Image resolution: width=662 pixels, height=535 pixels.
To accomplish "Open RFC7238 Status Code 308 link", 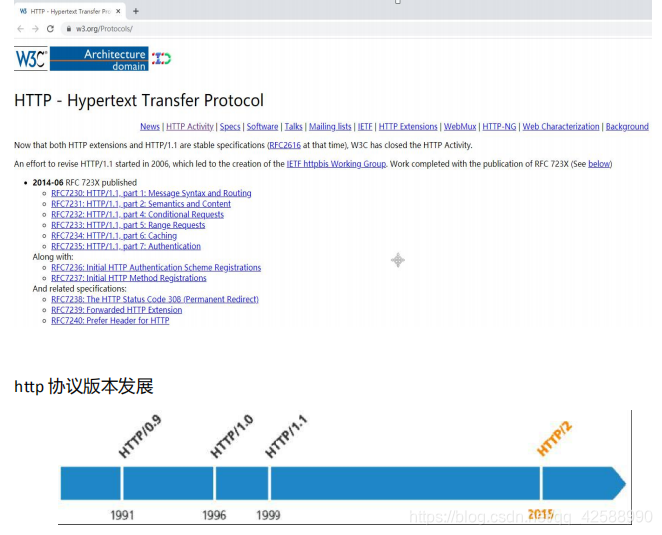I will 155,299.
